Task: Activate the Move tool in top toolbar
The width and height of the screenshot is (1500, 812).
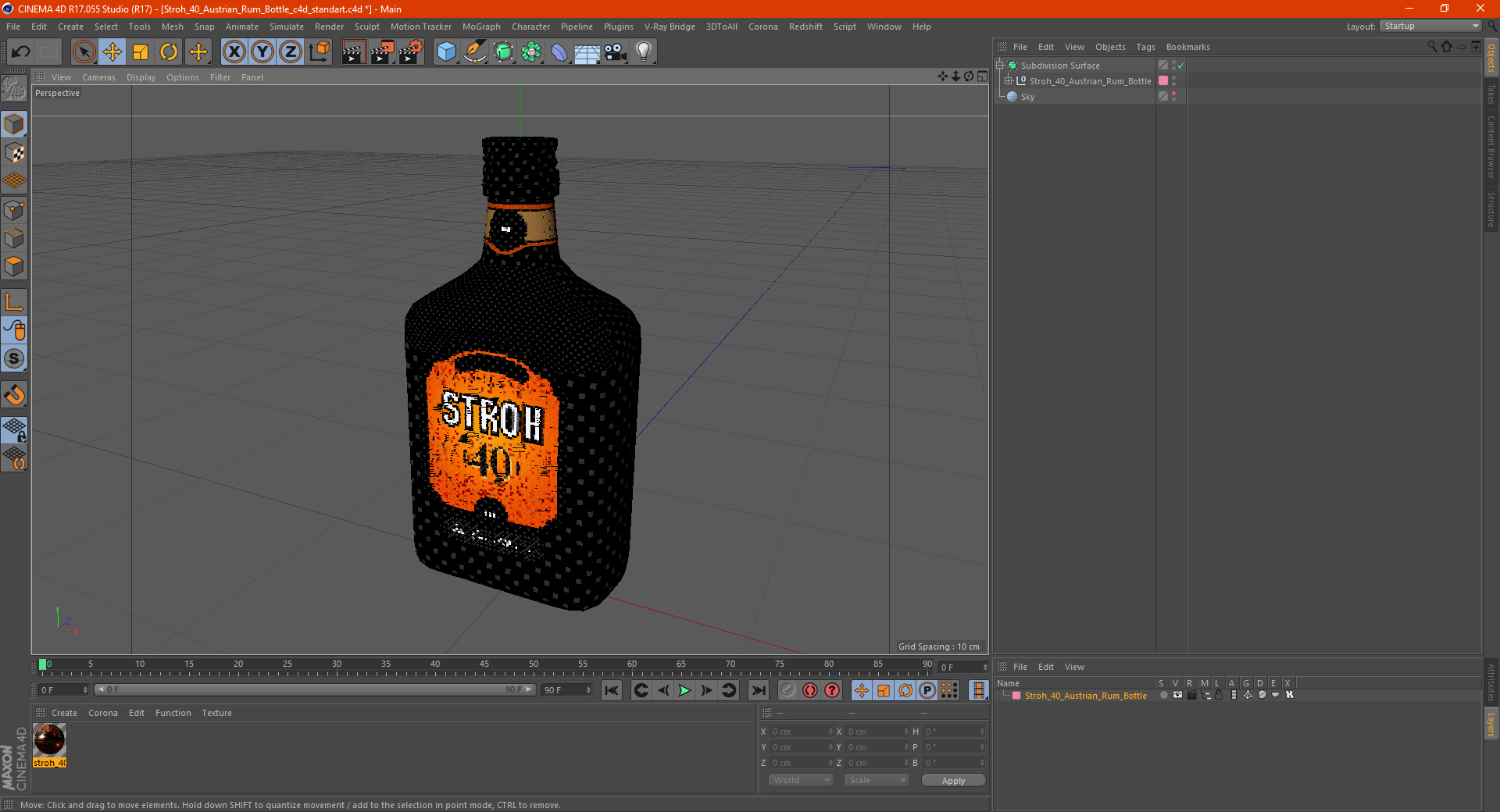Action: (112, 52)
